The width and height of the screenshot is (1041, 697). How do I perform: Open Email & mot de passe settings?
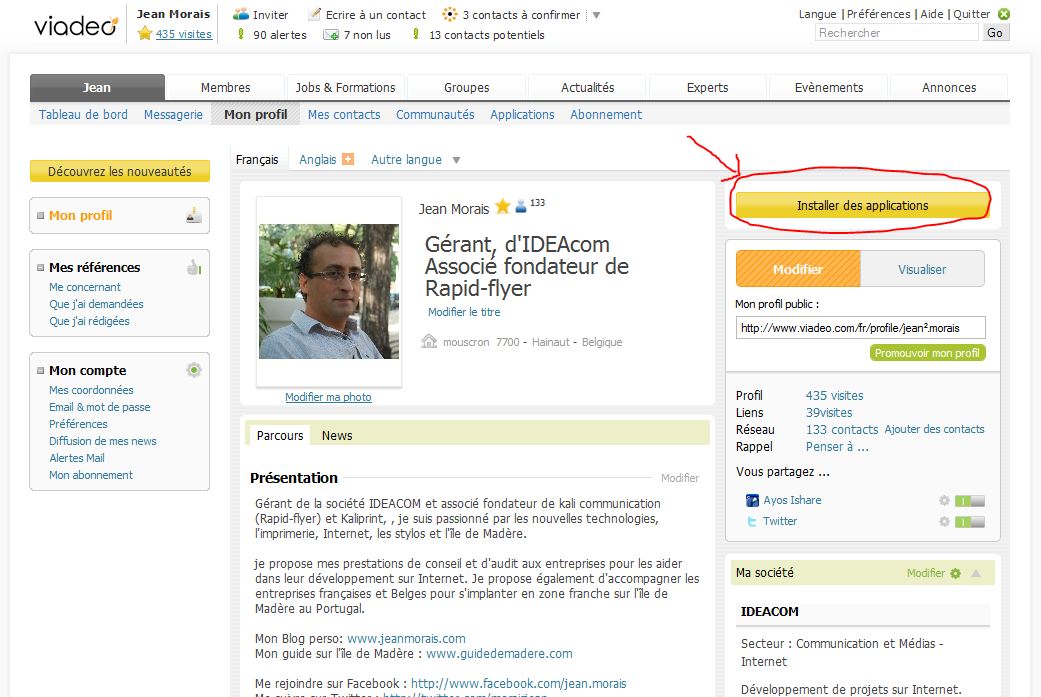(100, 407)
